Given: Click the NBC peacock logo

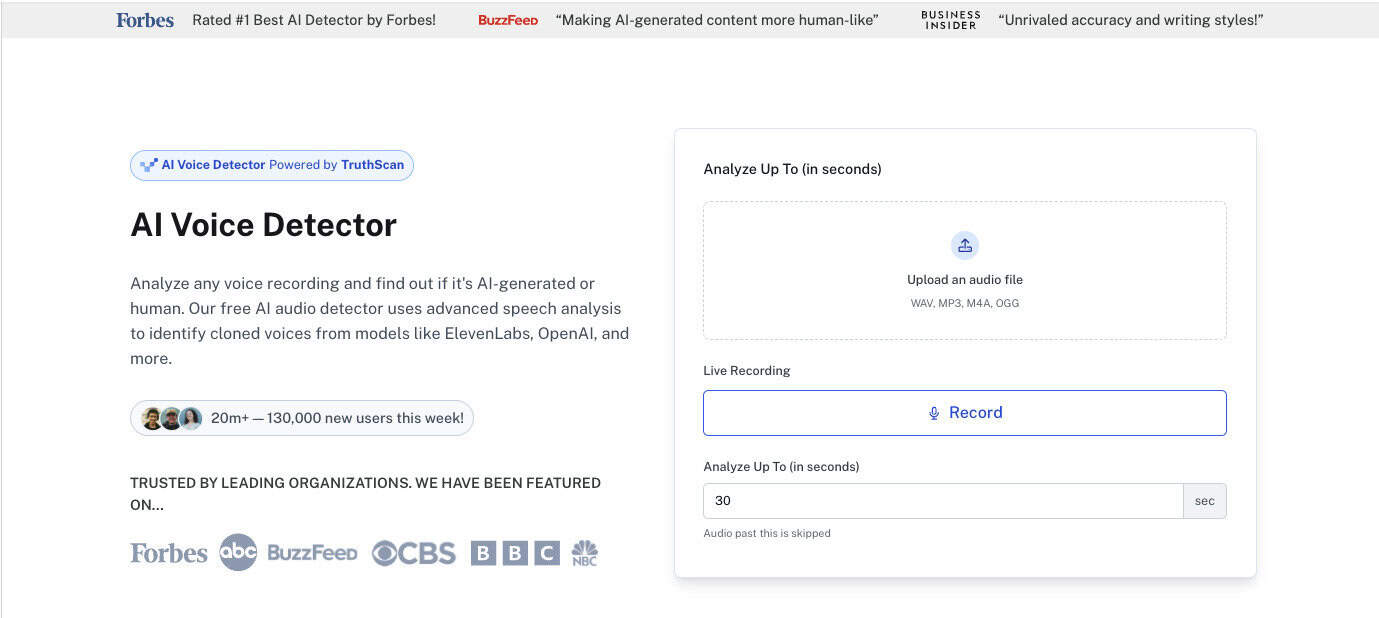Looking at the screenshot, I should (x=584, y=553).
